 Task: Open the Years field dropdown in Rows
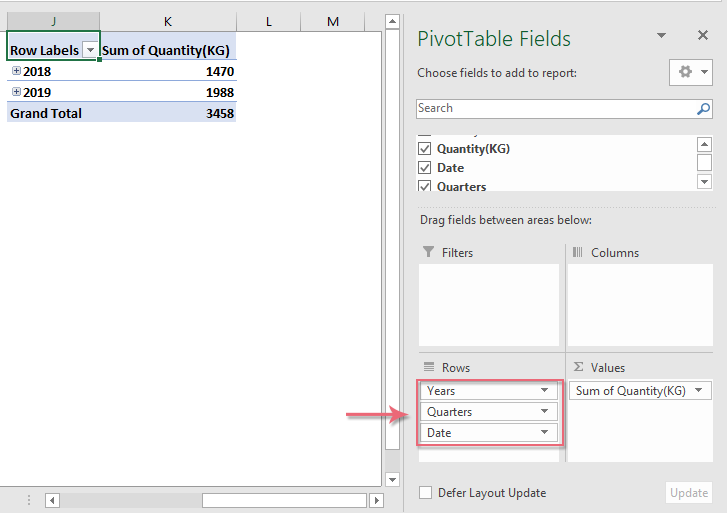(545, 391)
